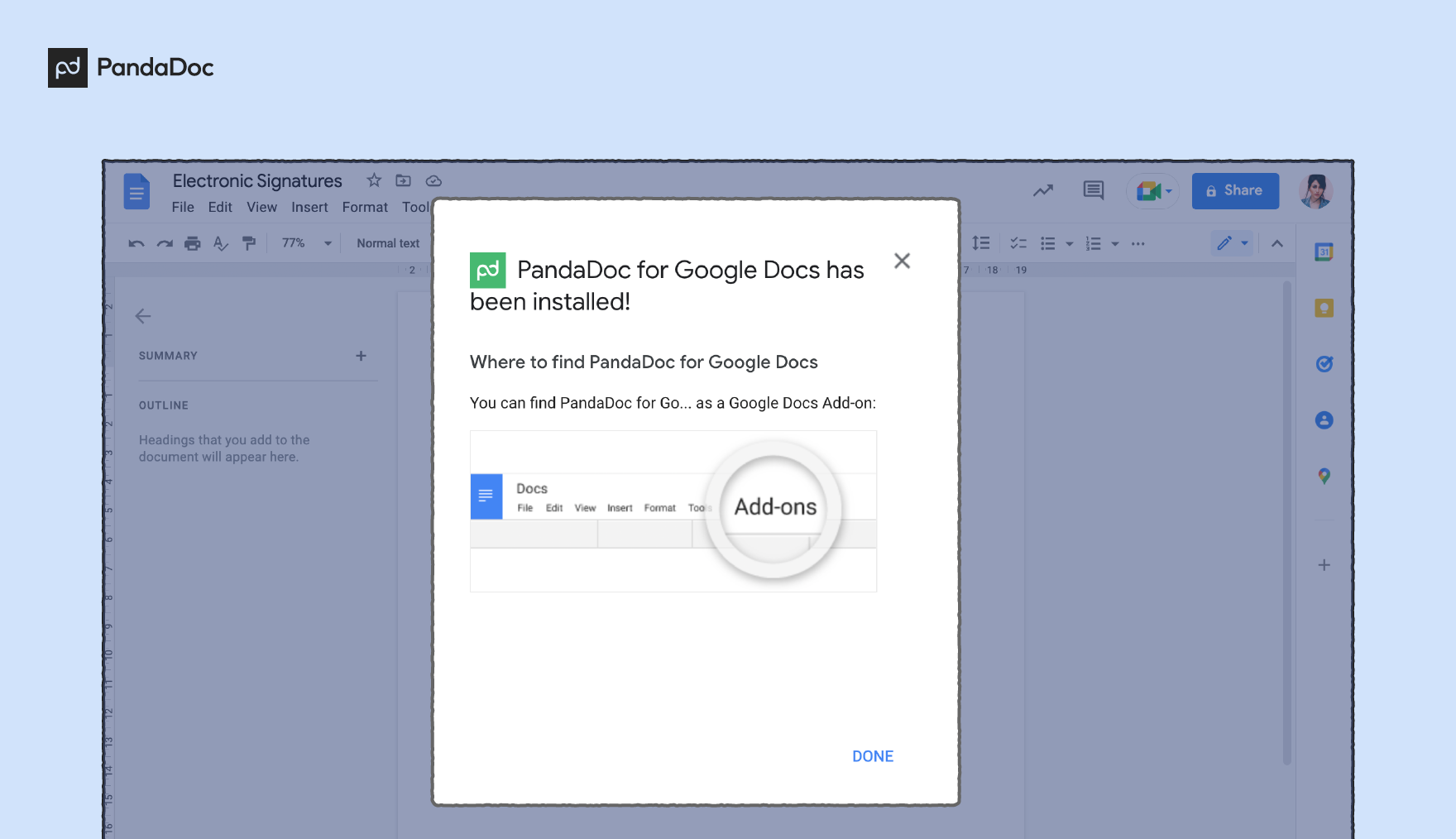This screenshot has width=1456, height=839.
Task: Expand bulleted list style arrow
Action: click(1070, 244)
